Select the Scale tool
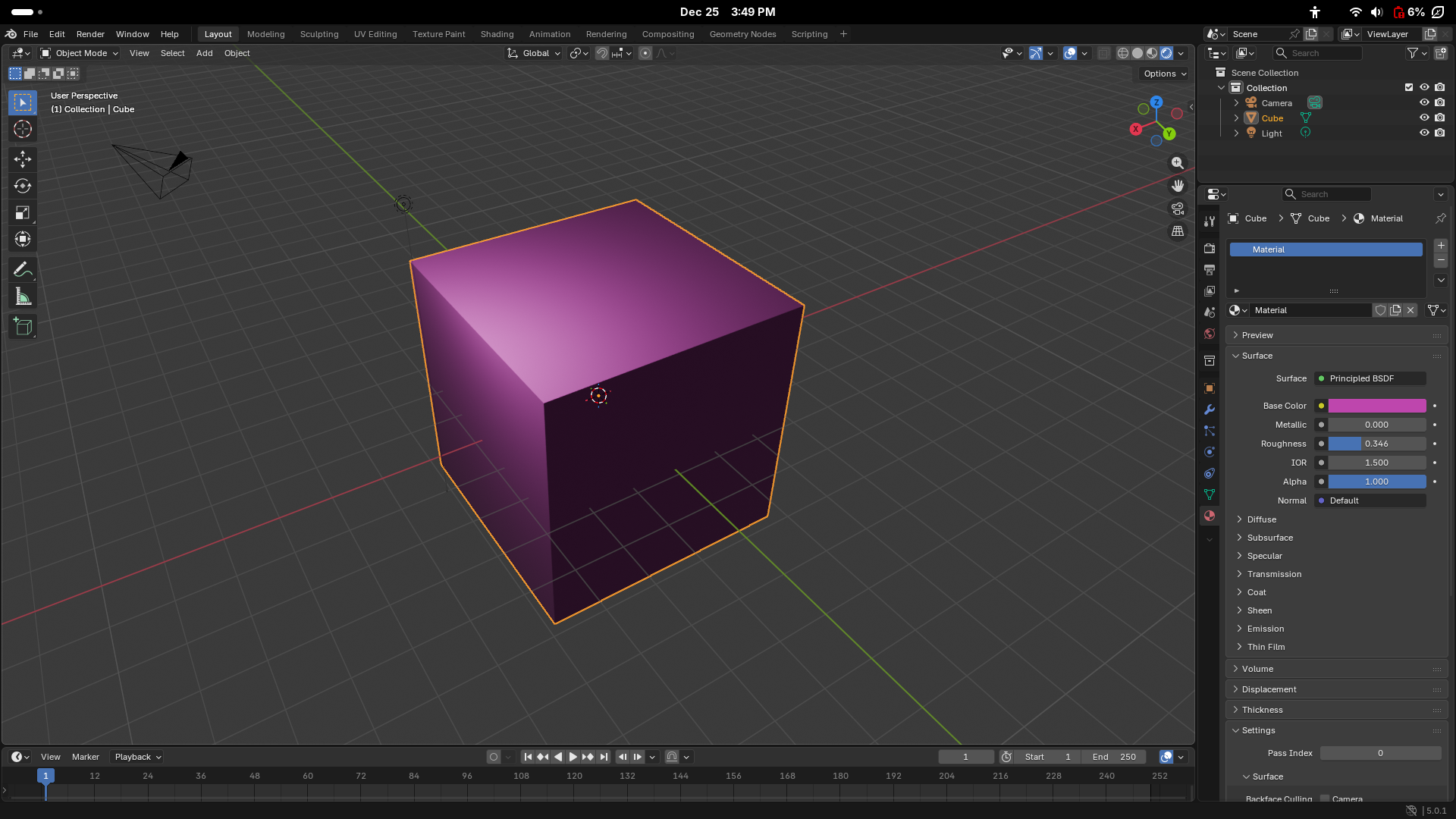 pyautogui.click(x=23, y=213)
